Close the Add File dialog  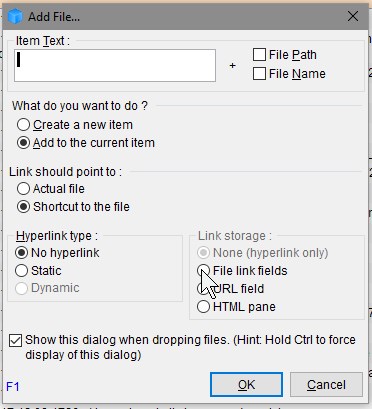tap(353, 16)
